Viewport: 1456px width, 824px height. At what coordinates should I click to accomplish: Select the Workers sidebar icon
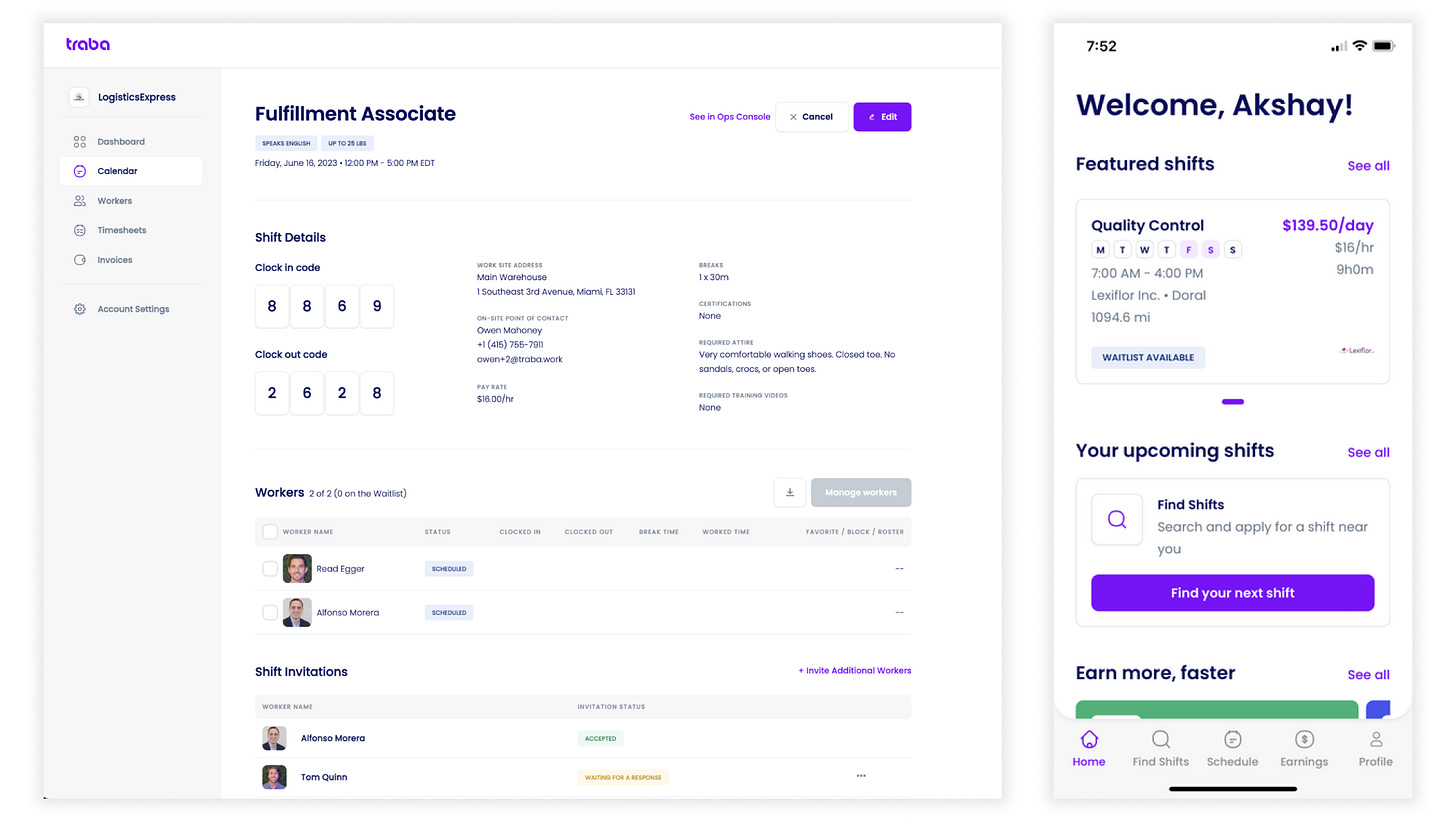pos(79,200)
